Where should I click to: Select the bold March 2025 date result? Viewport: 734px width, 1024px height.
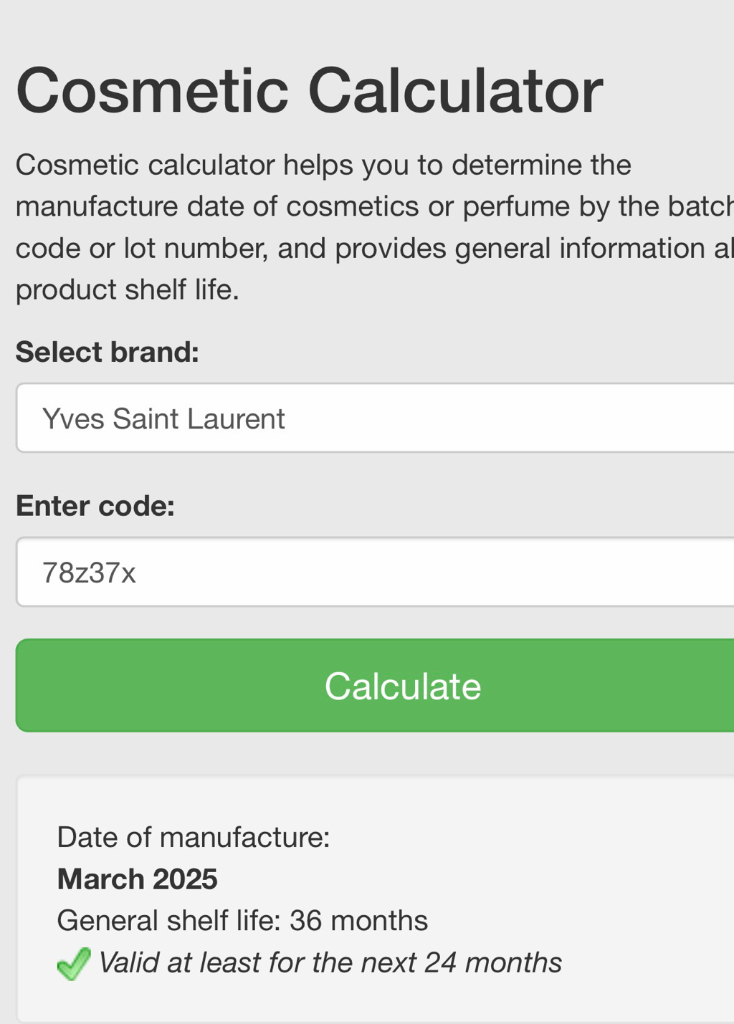137,879
